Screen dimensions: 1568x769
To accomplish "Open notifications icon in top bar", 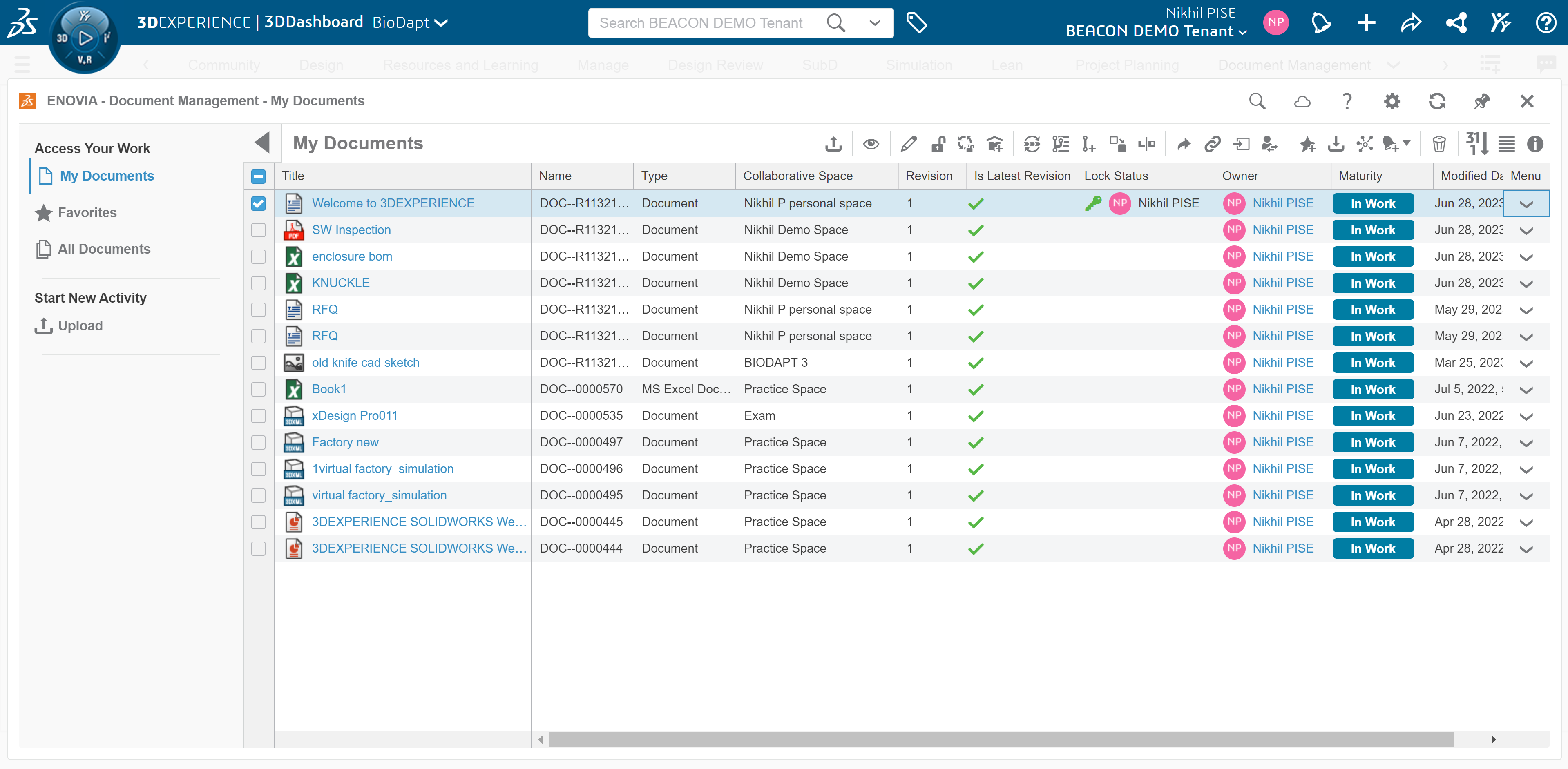I will [1321, 23].
